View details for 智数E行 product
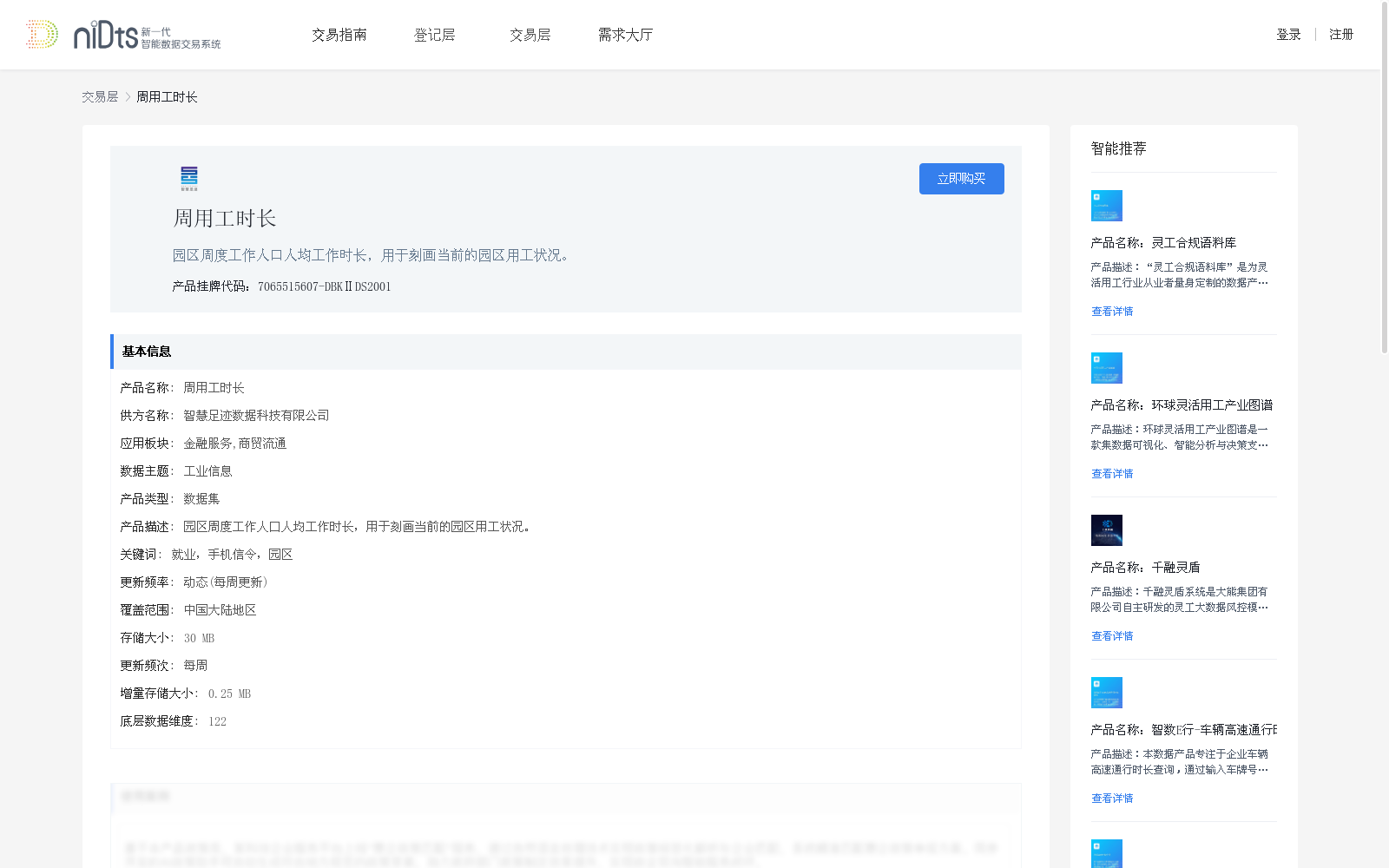Viewport: 1389px width, 868px height. tap(1112, 799)
